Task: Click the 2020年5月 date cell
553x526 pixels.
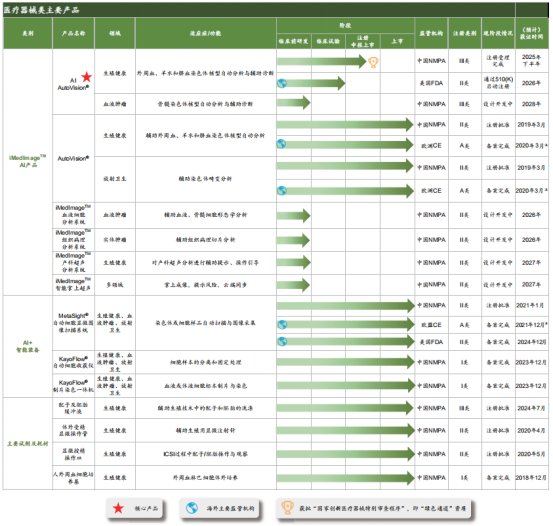Action: click(x=531, y=454)
